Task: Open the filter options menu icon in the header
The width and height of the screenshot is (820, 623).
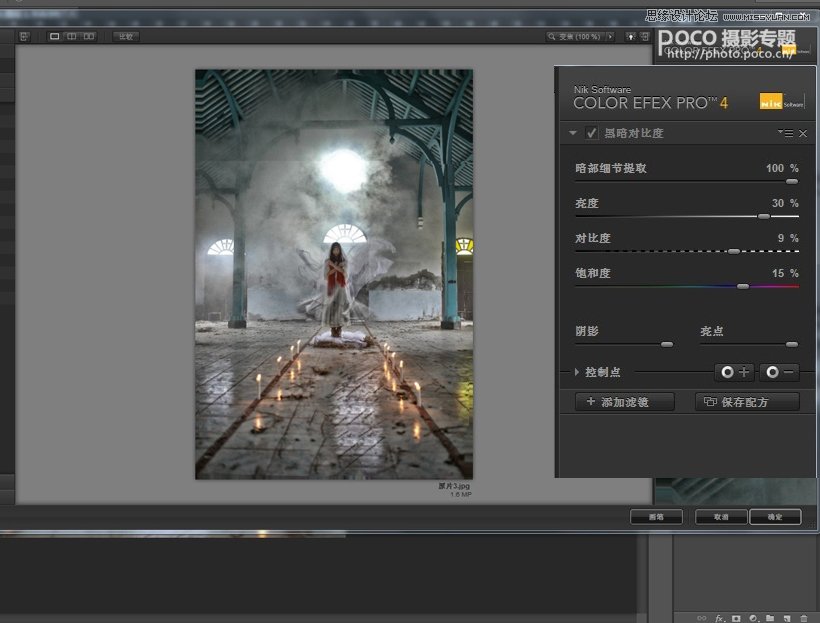Action: tap(788, 133)
